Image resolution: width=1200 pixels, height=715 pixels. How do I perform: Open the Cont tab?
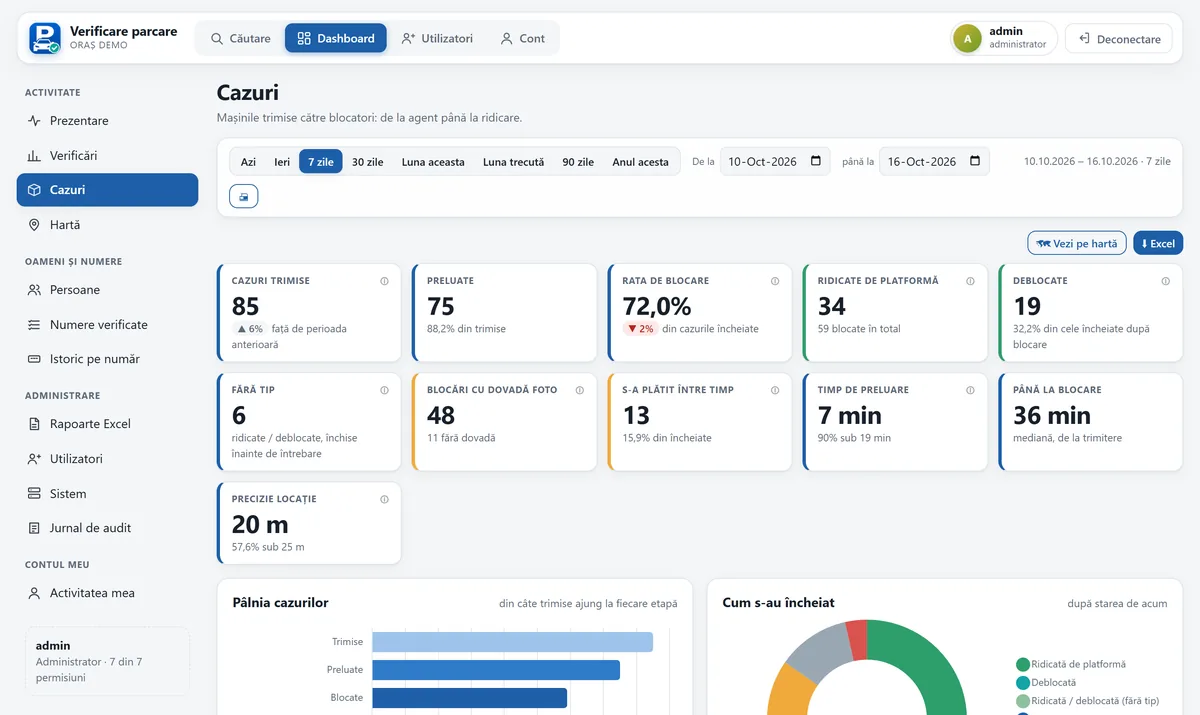pyautogui.click(x=523, y=38)
